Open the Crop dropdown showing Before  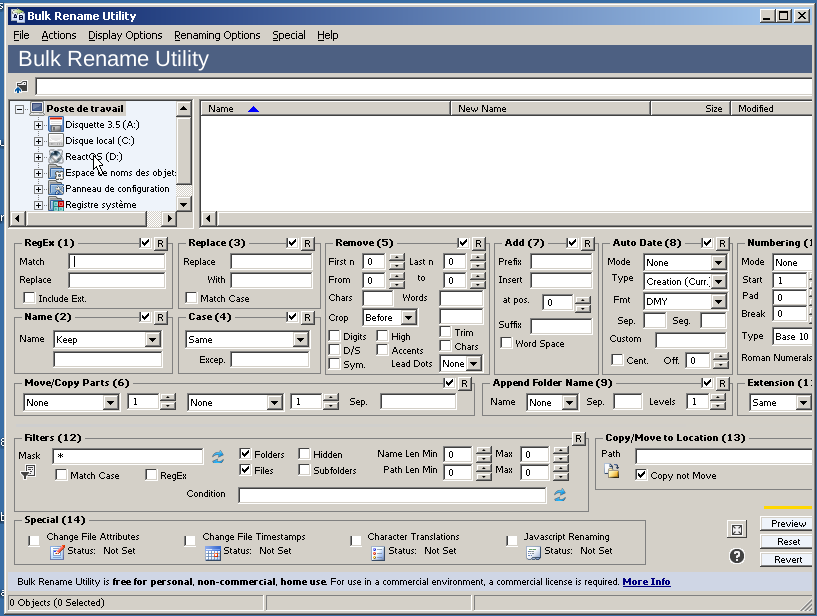[x=409, y=317]
